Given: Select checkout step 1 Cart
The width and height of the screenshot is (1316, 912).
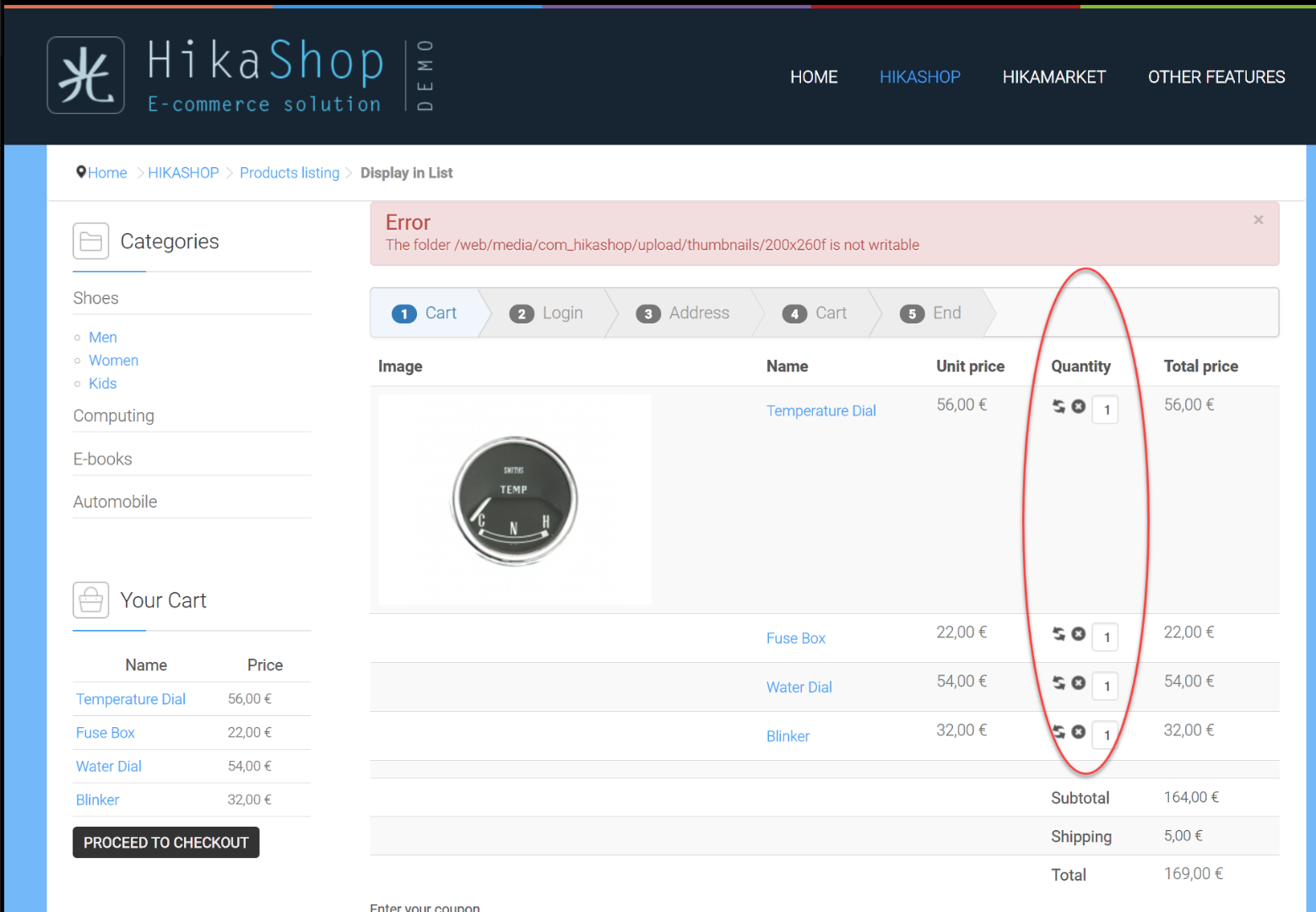Looking at the screenshot, I should coord(425,313).
